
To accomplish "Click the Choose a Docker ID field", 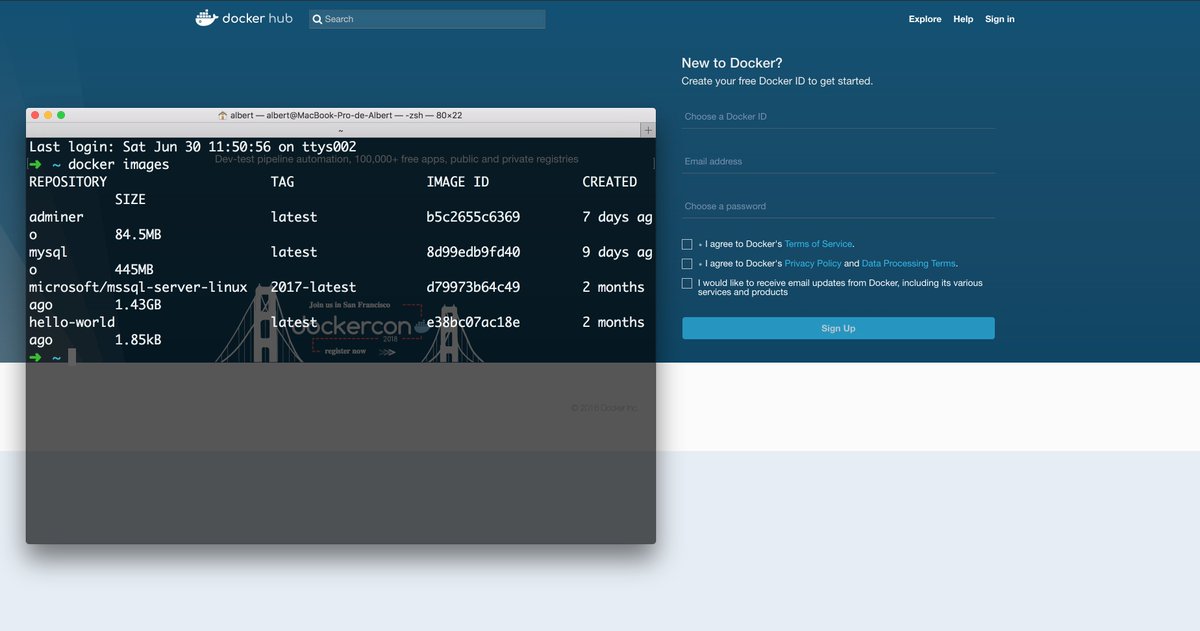I will tap(838, 117).
